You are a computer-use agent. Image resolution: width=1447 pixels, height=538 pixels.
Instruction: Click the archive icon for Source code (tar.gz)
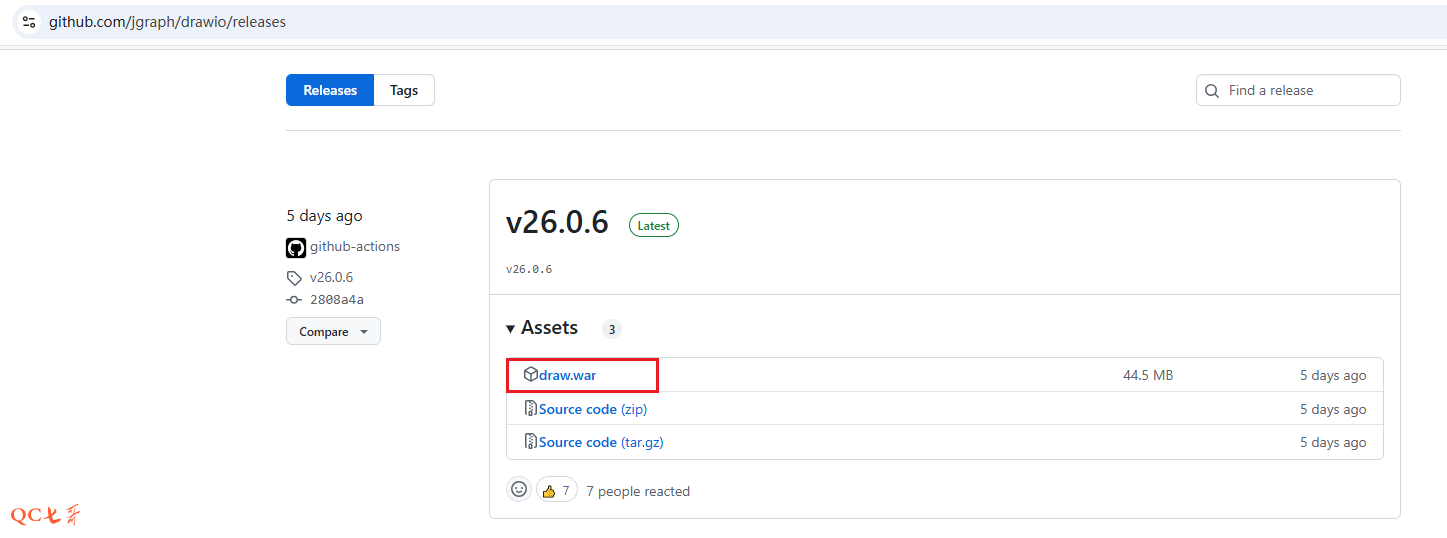[x=531, y=442]
